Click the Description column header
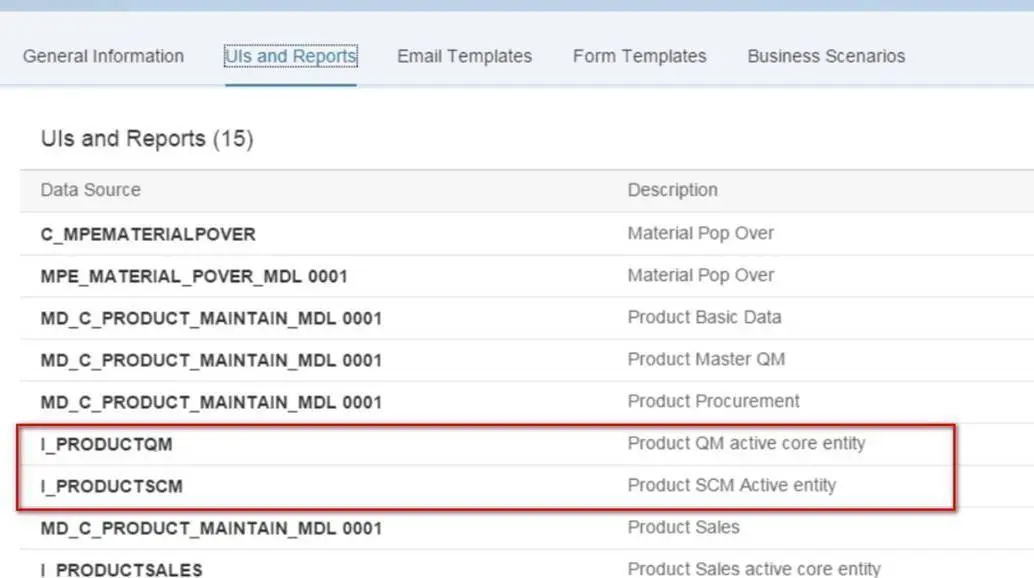The height and width of the screenshot is (578, 1034). [672, 190]
